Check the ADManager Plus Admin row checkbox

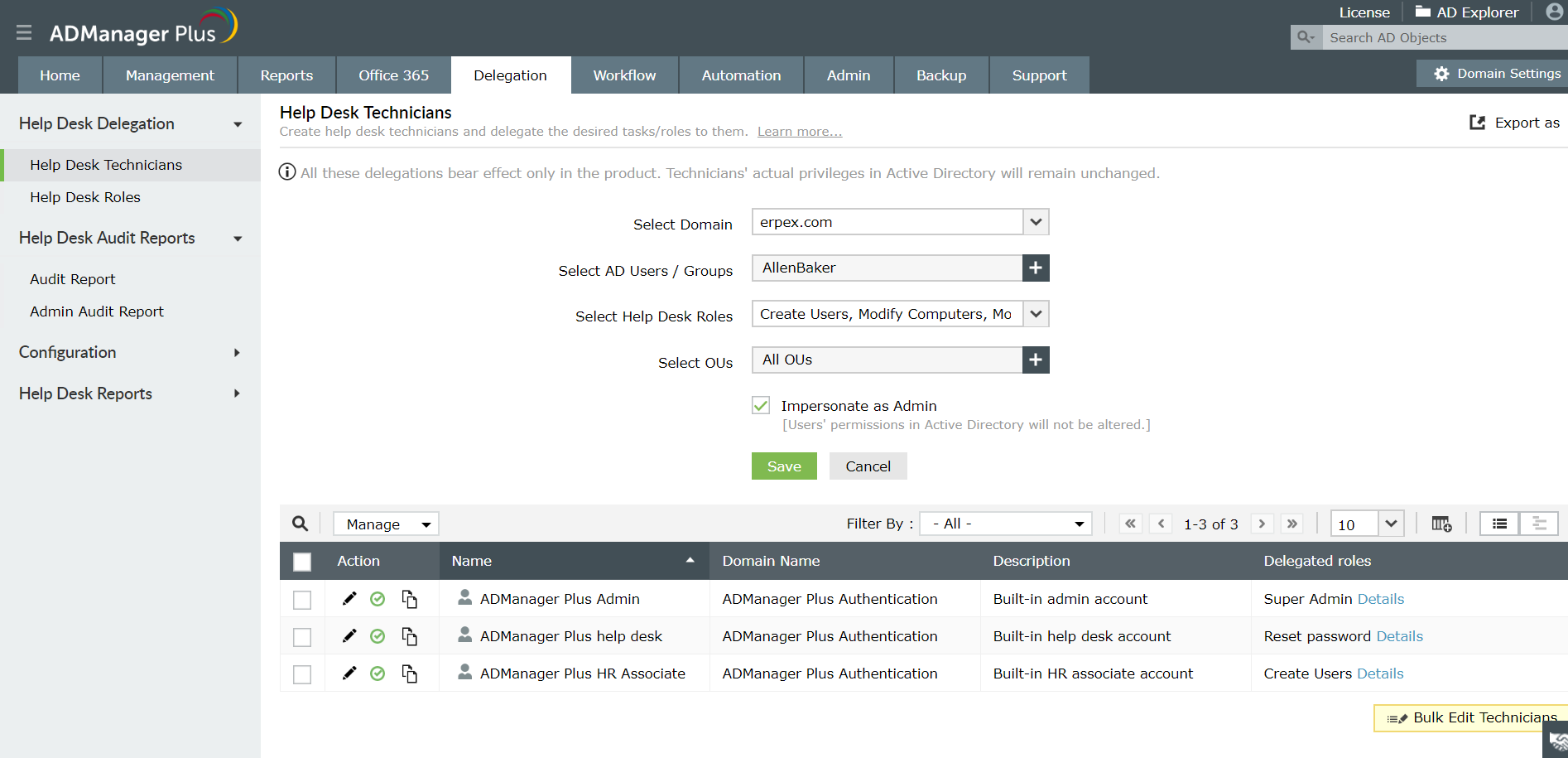[302, 600]
